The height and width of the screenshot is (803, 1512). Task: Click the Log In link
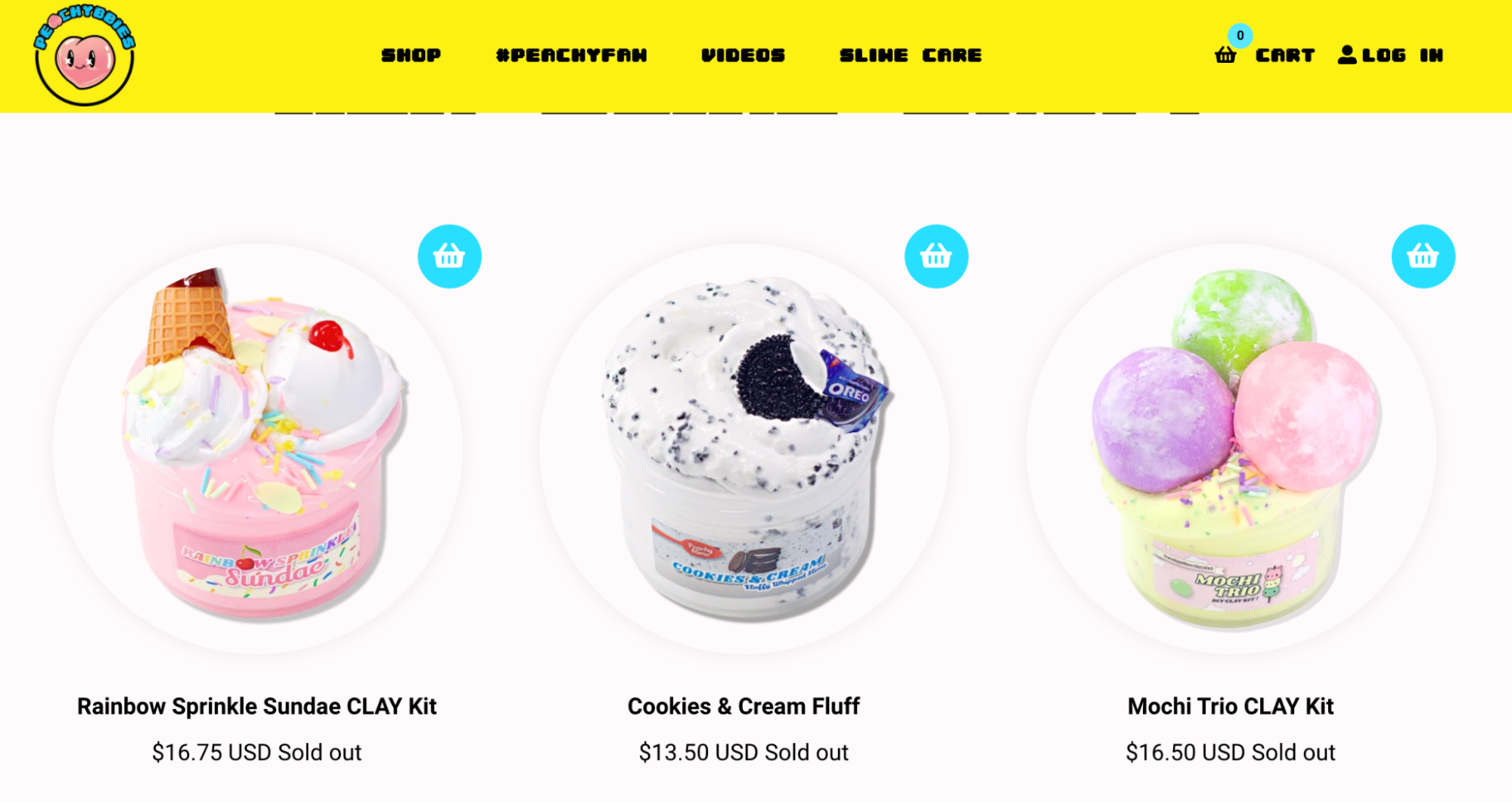tap(1402, 55)
